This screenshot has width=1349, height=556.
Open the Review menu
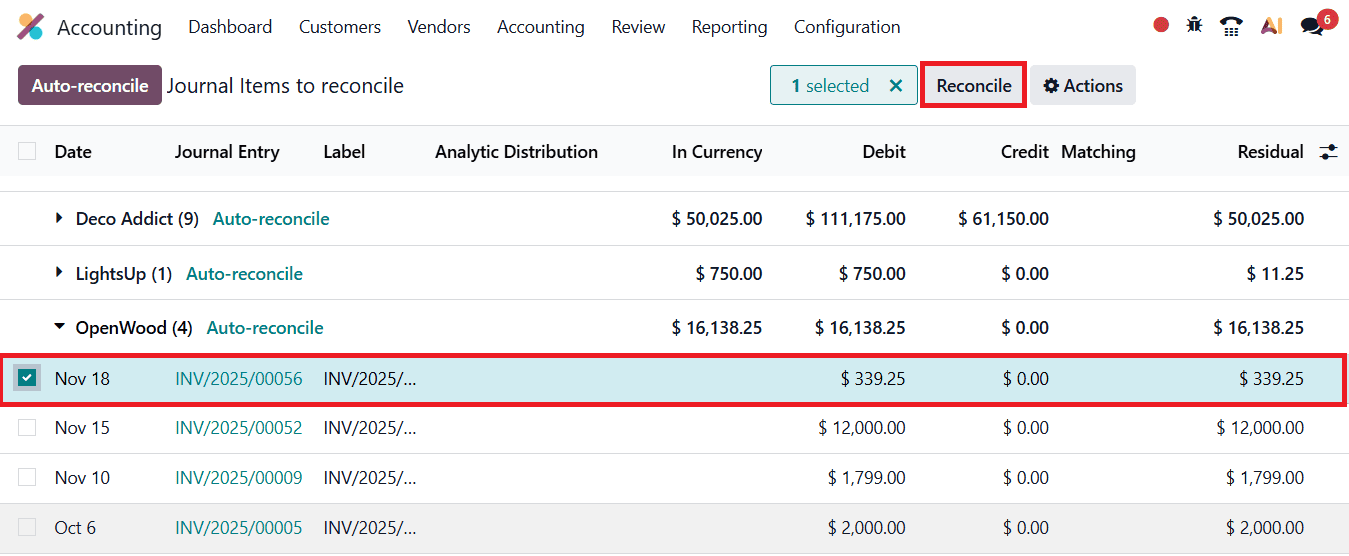[638, 27]
